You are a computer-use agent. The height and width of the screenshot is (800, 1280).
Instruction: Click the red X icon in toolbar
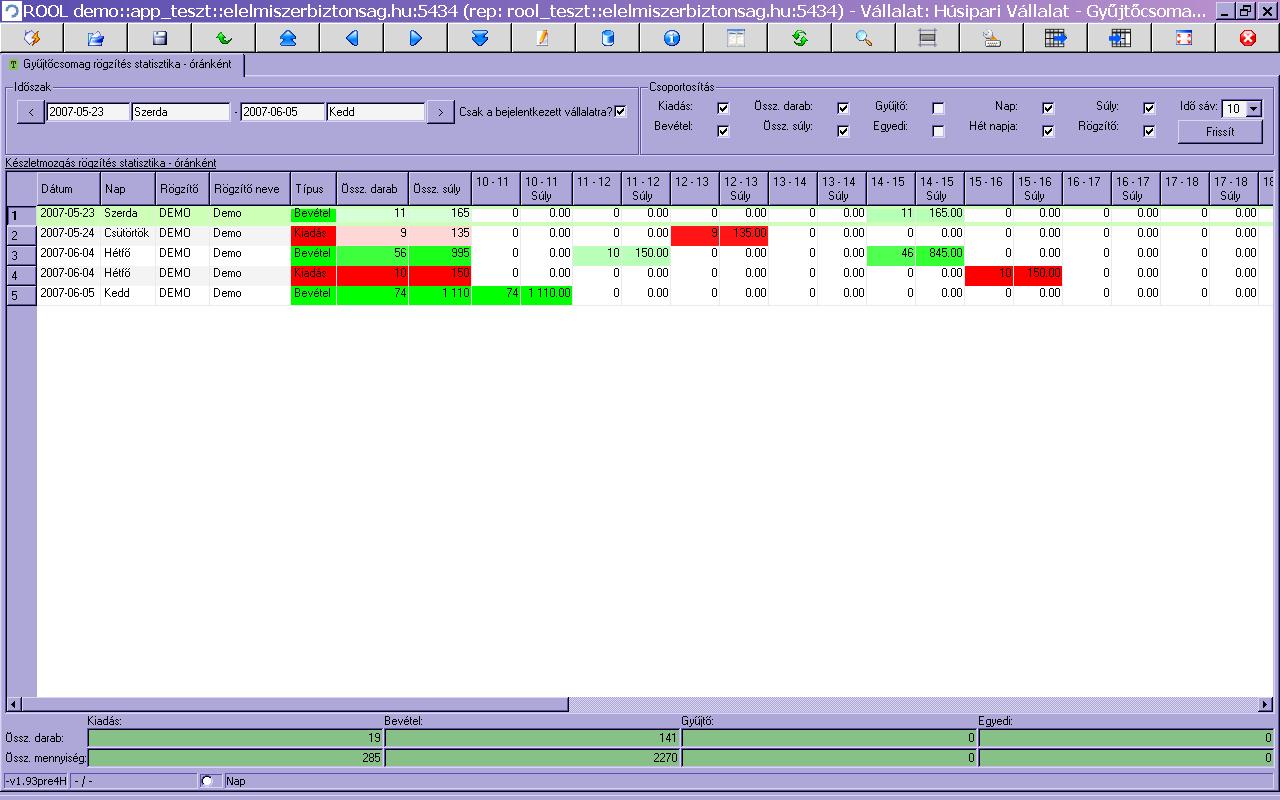[1247, 38]
